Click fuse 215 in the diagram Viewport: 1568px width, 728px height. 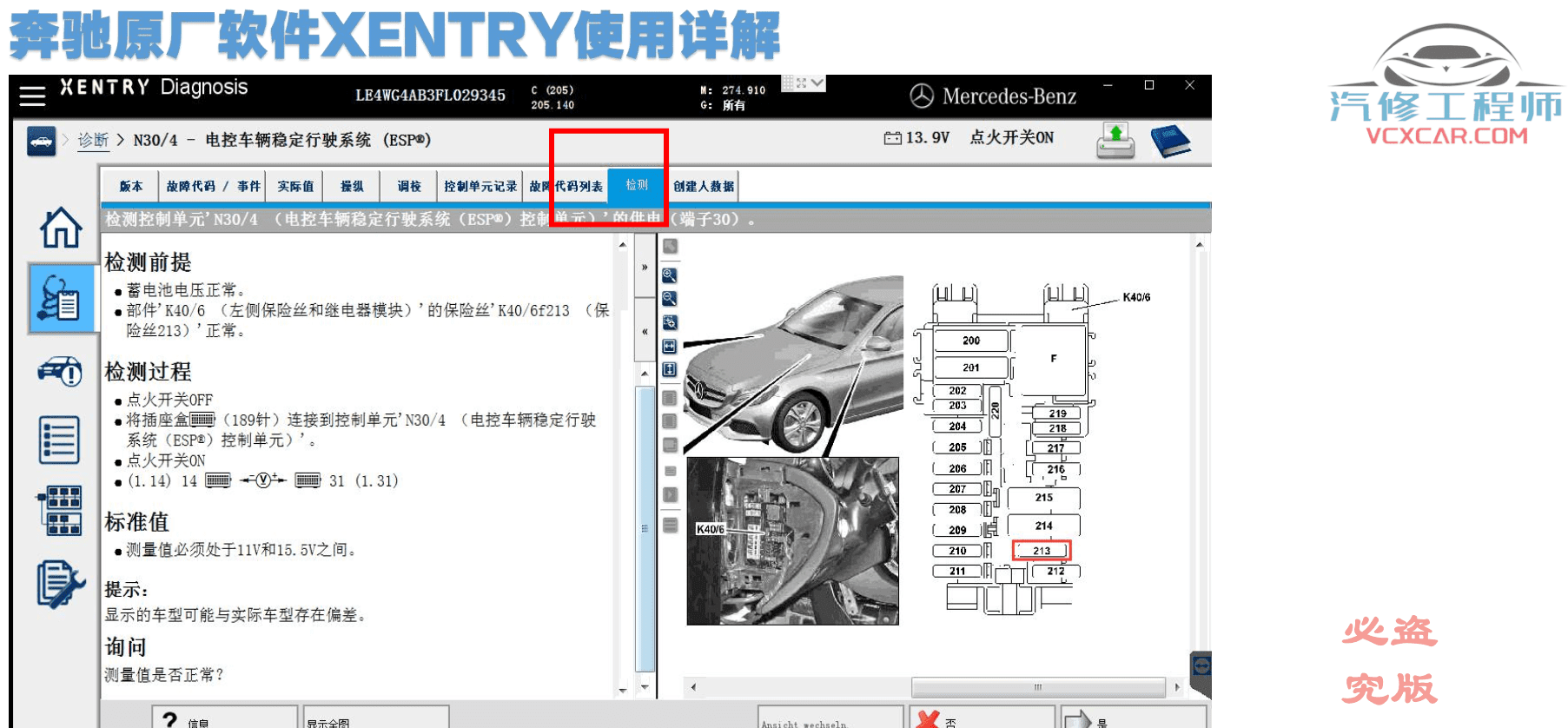(1044, 498)
